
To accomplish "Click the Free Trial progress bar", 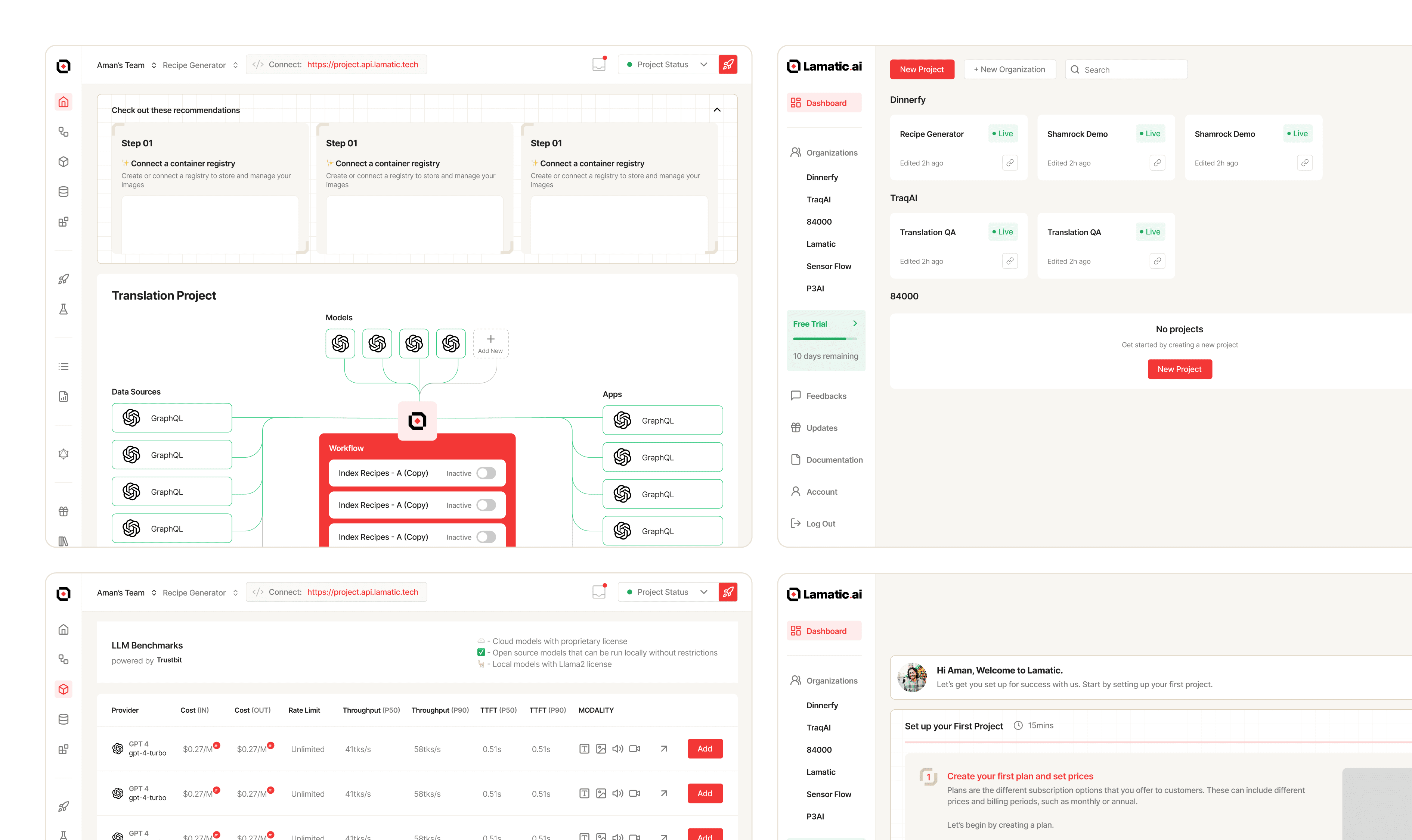I will [x=825, y=339].
